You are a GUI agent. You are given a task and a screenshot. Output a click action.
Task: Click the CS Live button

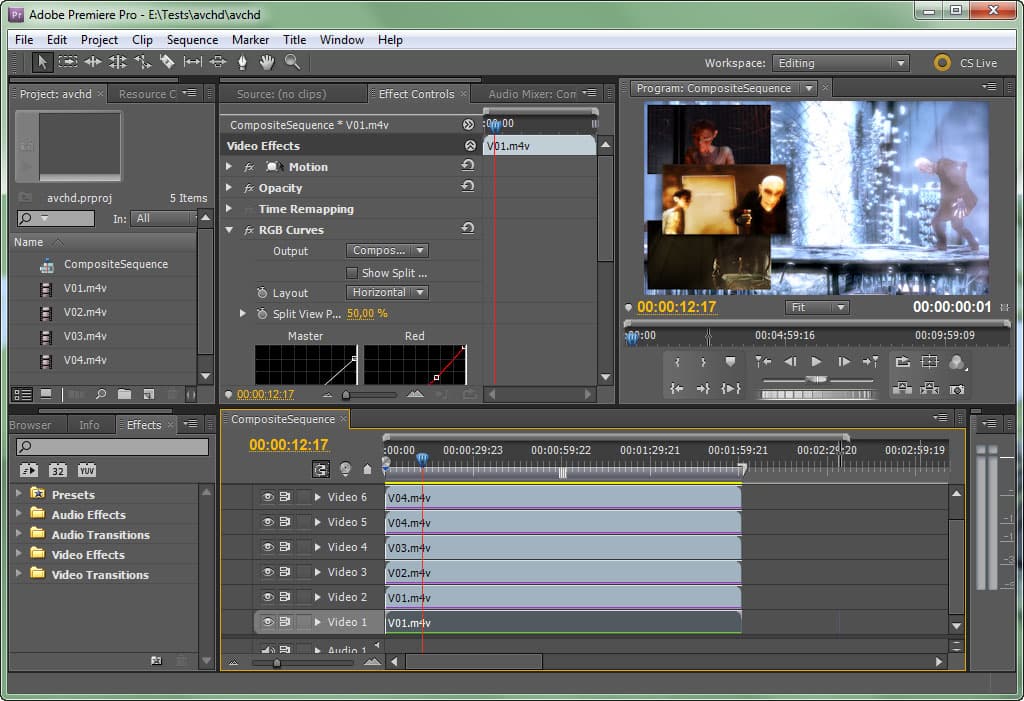point(966,63)
